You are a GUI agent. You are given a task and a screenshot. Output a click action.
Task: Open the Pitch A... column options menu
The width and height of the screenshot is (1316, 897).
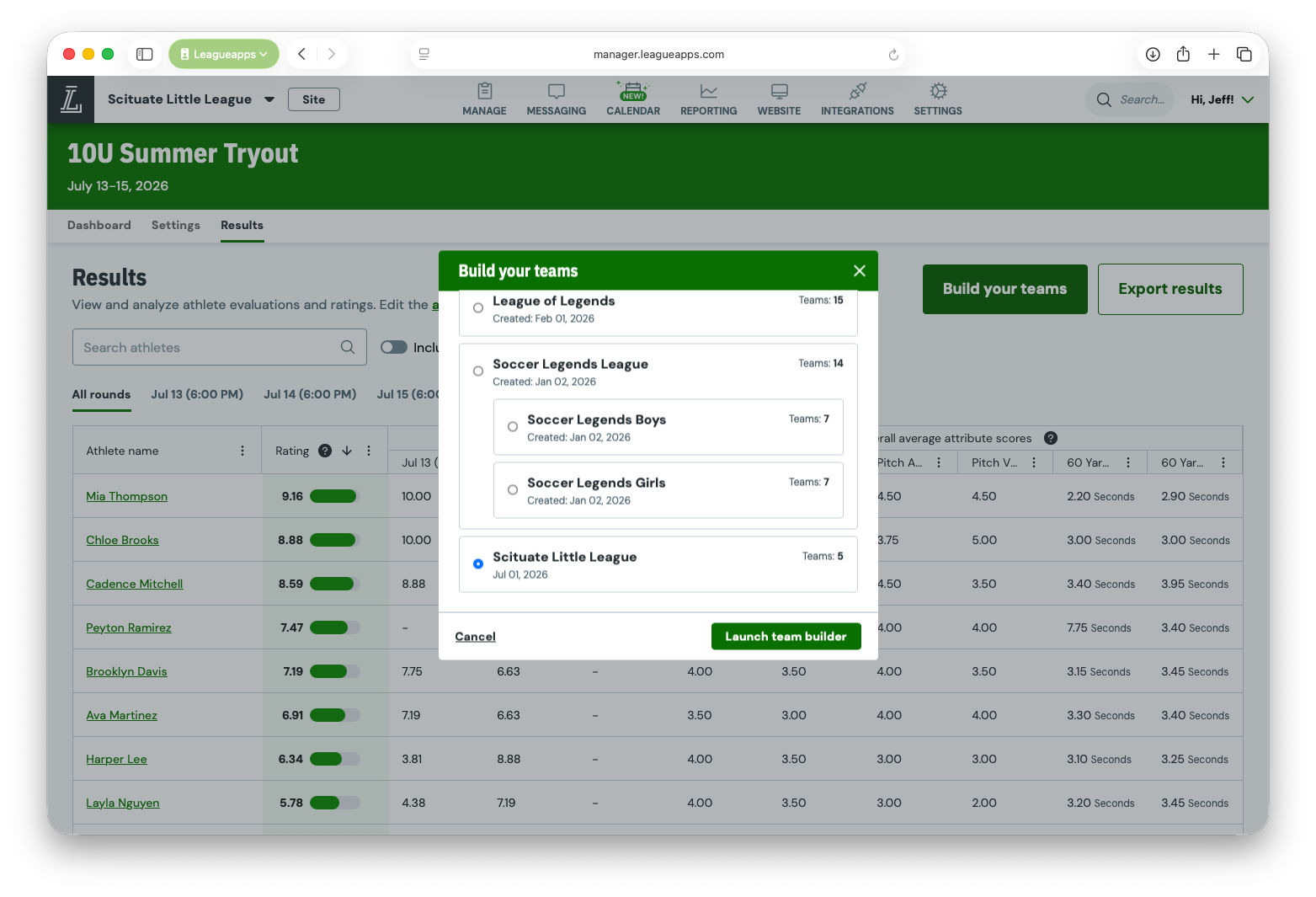tap(939, 462)
